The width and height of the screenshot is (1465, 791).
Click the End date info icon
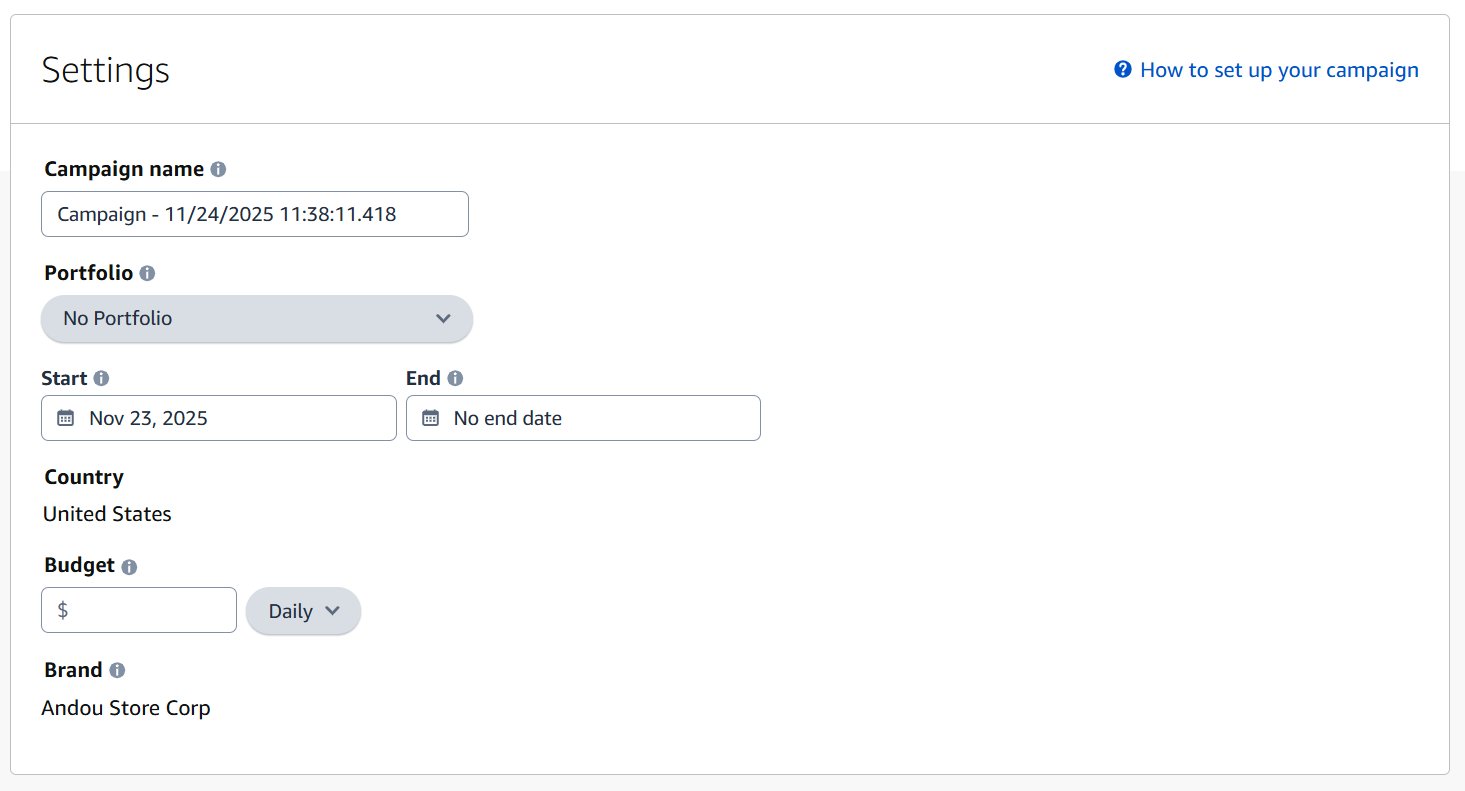tap(456, 378)
